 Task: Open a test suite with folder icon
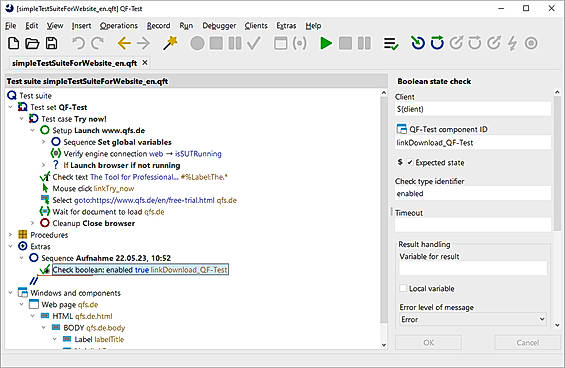click(x=32, y=43)
